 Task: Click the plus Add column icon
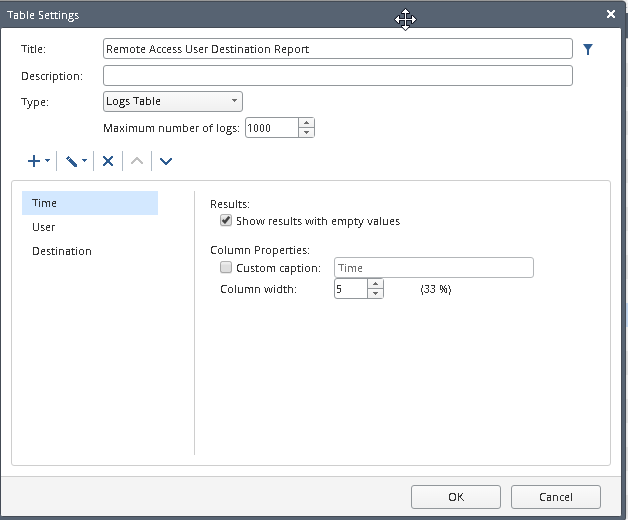pyautogui.click(x=34, y=161)
